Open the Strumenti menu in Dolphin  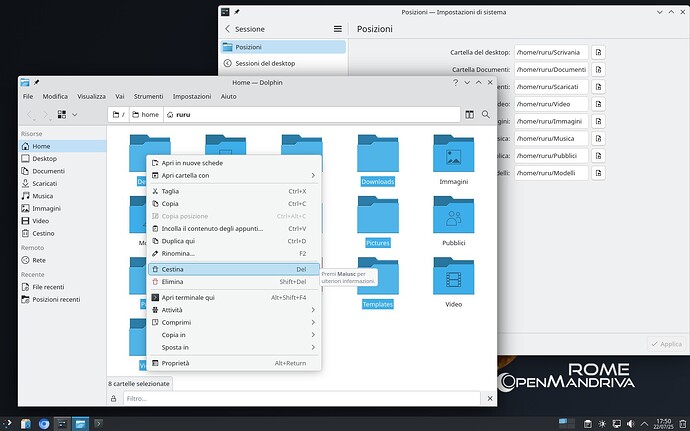[149, 96]
